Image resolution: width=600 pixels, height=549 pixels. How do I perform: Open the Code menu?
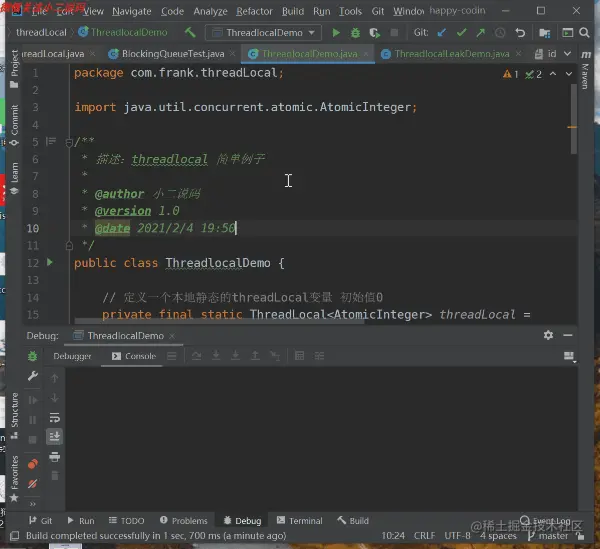tap(172, 11)
